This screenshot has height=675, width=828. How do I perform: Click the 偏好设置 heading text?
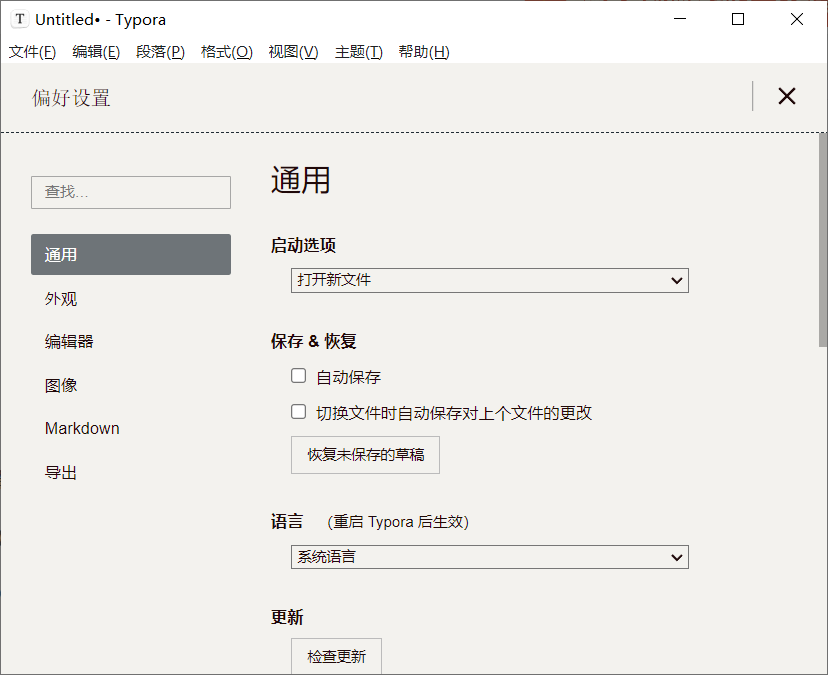71,98
